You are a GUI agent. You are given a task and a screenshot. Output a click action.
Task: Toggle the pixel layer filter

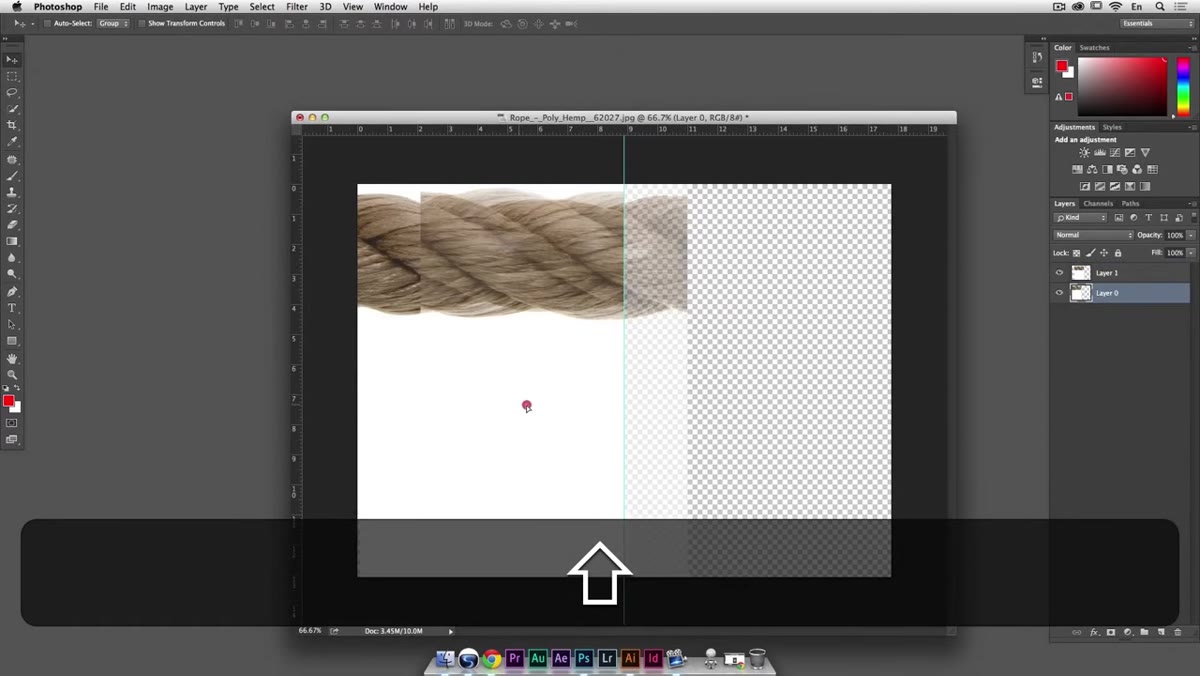point(1119,218)
